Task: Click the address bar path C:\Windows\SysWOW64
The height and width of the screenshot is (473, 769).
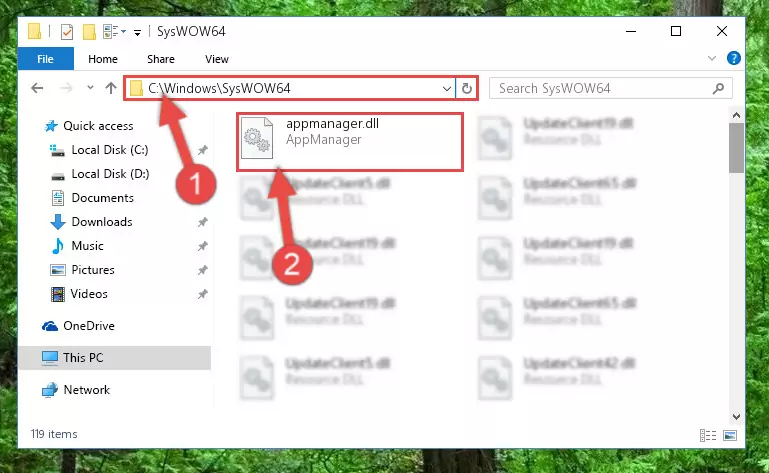Action: pyautogui.click(x=219, y=88)
